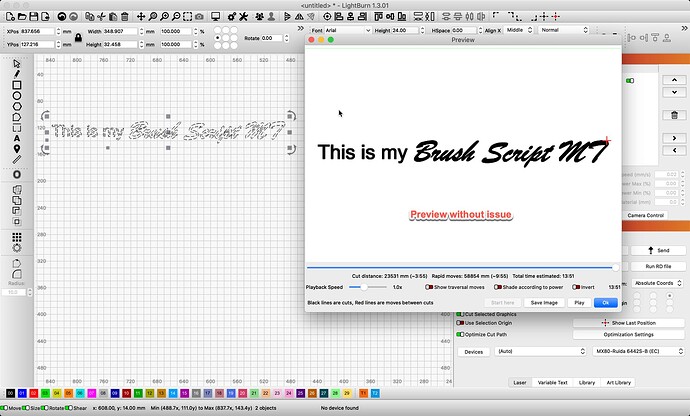Click Ok in the Preview window
The height and width of the screenshot is (416, 690).
click(606, 303)
